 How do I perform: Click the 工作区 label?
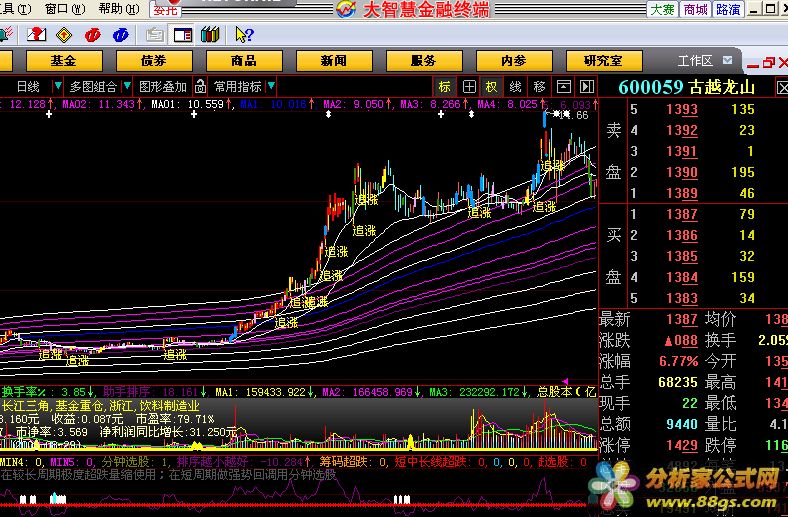pos(695,61)
